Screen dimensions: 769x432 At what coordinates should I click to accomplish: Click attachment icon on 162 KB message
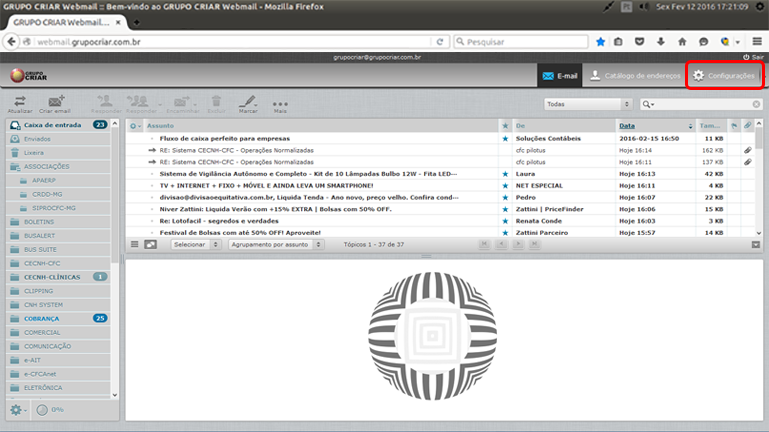tap(747, 150)
